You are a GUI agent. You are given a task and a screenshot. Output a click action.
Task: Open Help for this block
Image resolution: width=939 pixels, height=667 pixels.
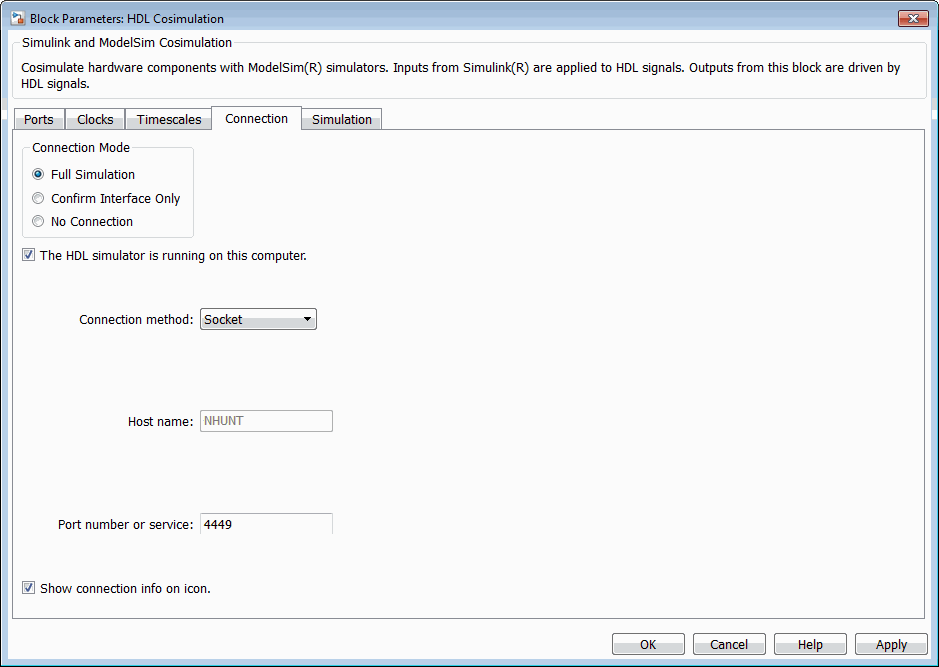pyautogui.click(x=810, y=644)
